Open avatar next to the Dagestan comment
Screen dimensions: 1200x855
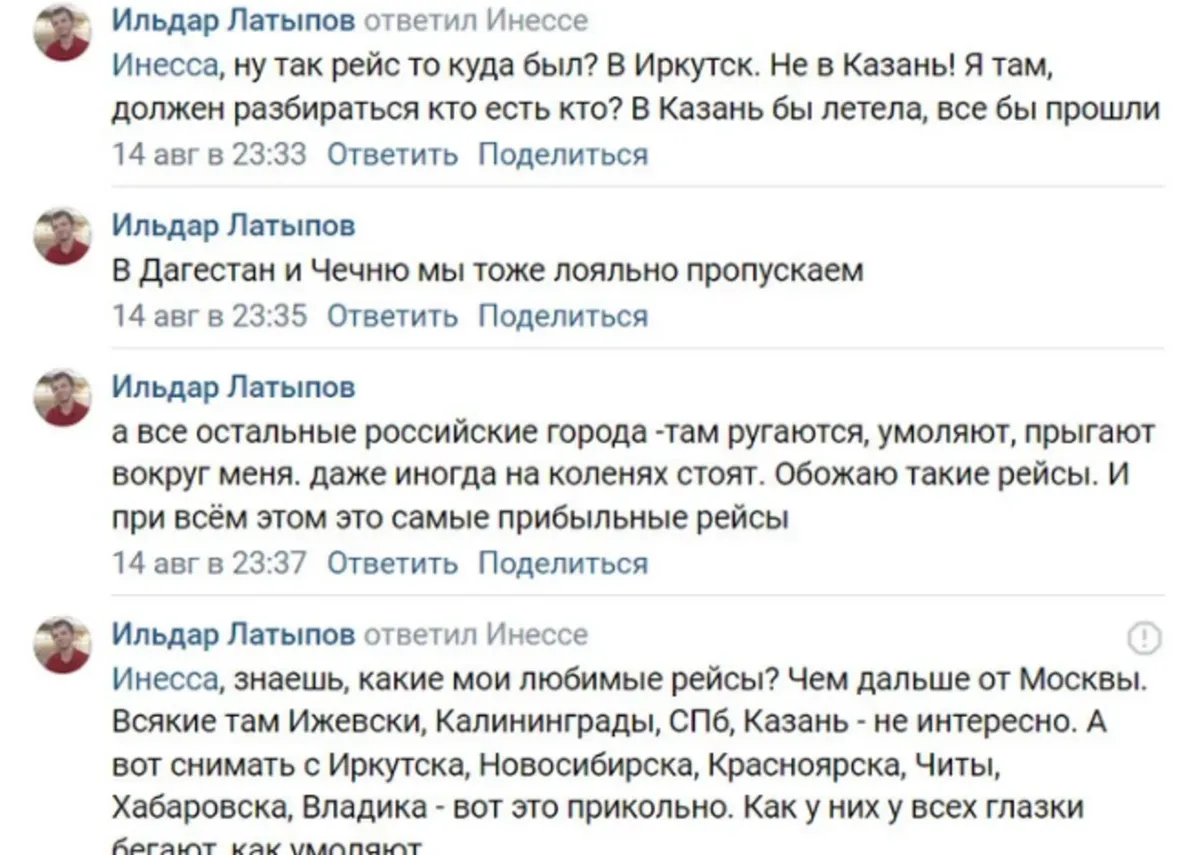pyautogui.click(x=63, y=236)
